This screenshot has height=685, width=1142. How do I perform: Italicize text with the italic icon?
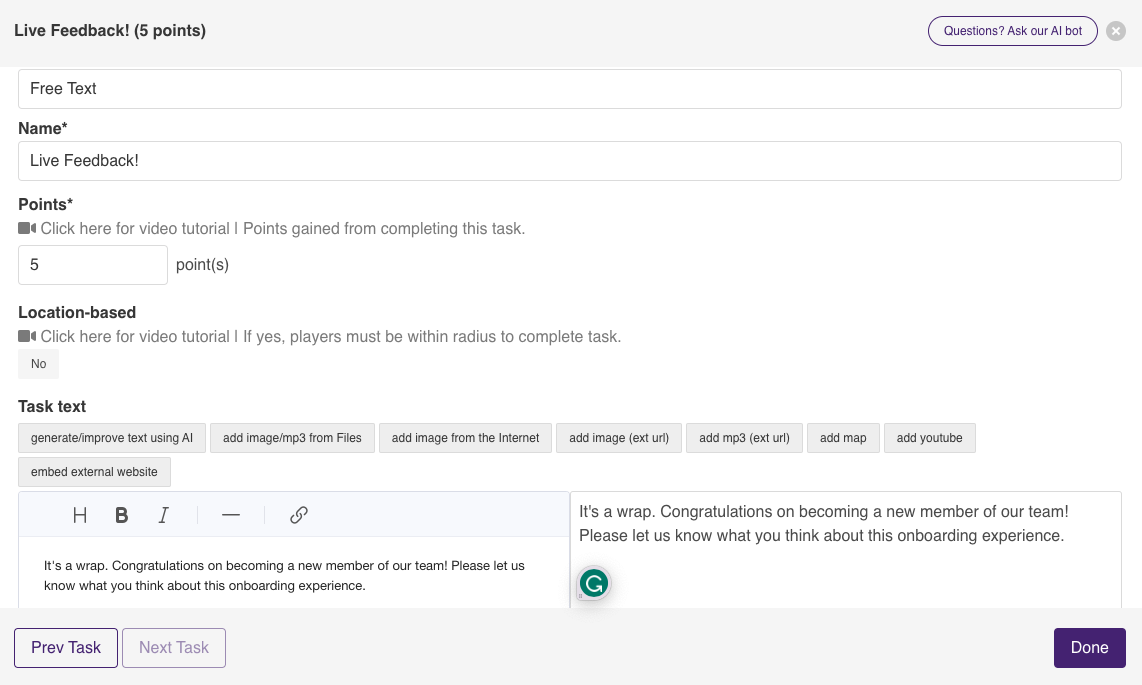tap(163, 515)
